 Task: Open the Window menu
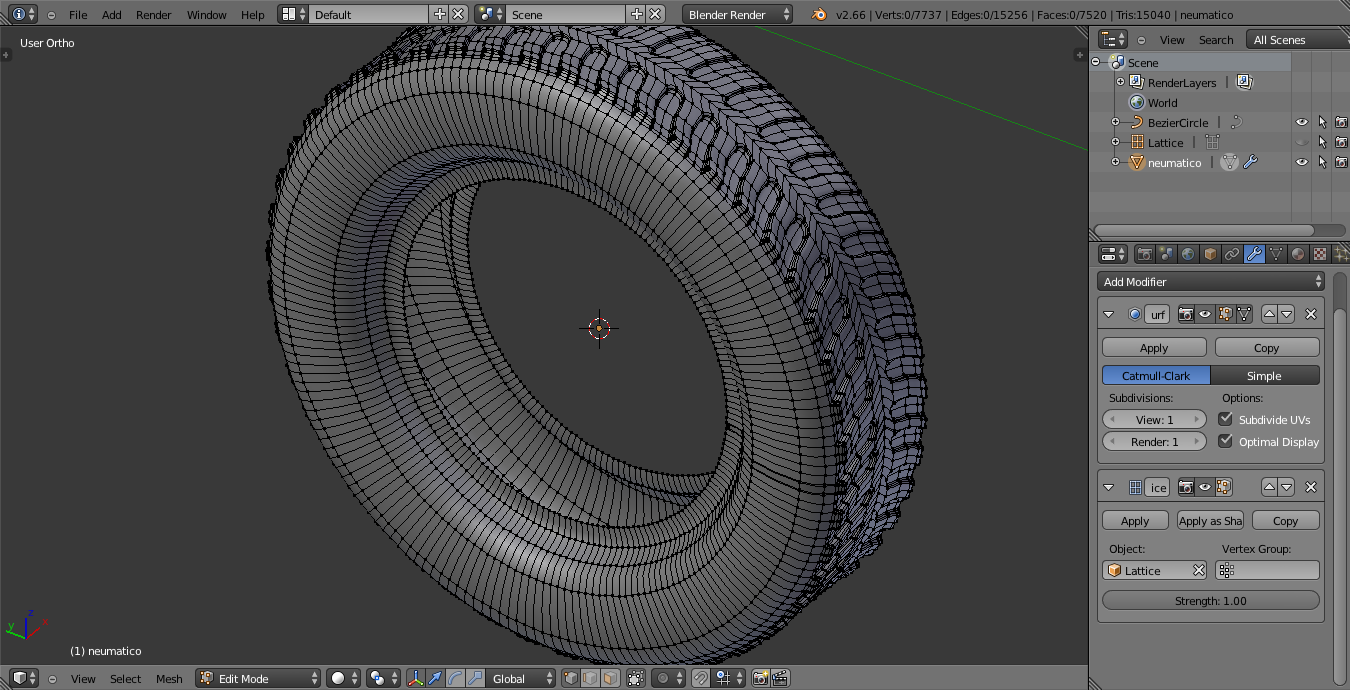[x=207, y=15]
